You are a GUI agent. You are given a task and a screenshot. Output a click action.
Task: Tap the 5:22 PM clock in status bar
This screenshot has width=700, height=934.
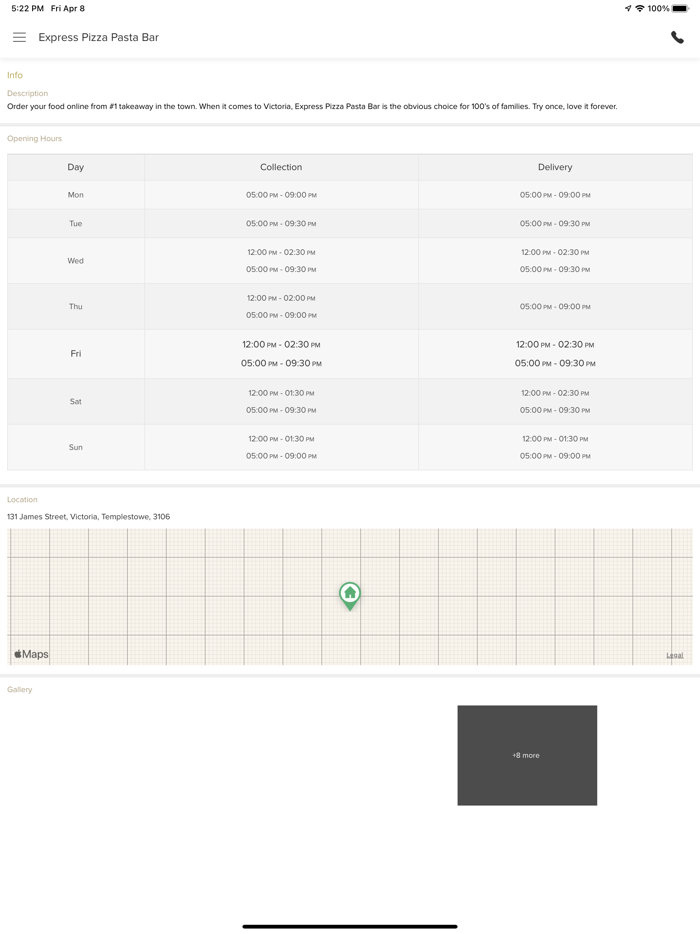coord(27,8)
